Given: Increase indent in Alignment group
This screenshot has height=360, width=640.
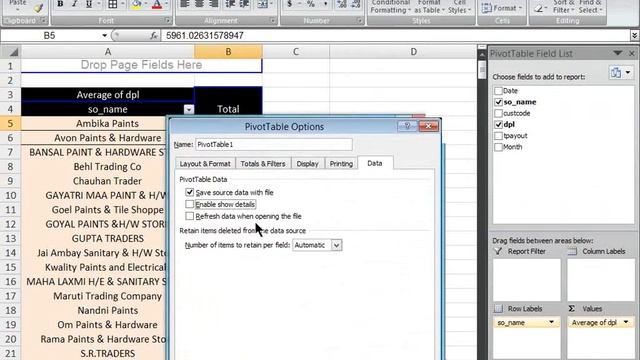Looking at the screenshot, I should 244,4.
